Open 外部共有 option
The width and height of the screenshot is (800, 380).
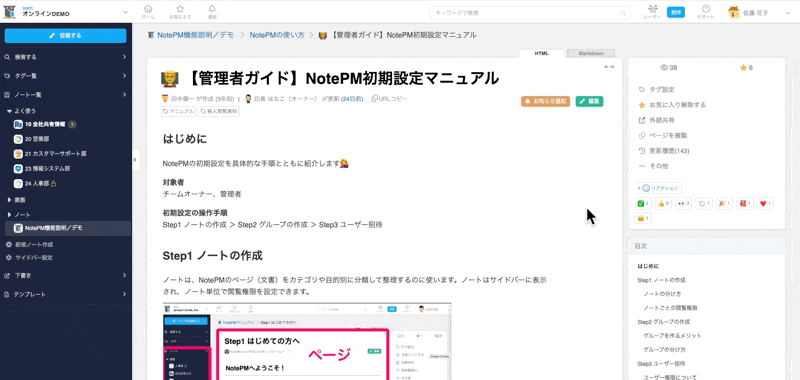tap(657, 120)
